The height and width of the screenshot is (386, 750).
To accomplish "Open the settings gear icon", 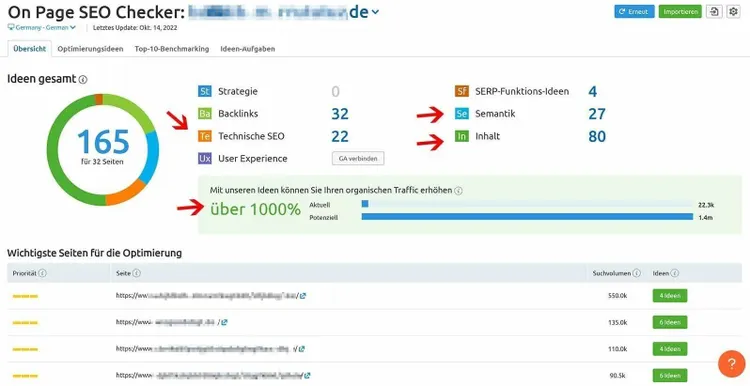I will point(733,12).
